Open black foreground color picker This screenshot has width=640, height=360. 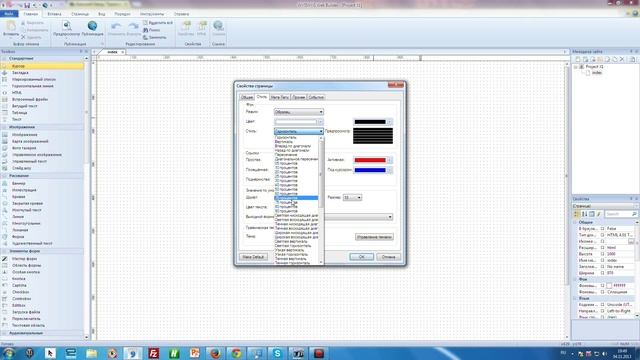(373, 122)
